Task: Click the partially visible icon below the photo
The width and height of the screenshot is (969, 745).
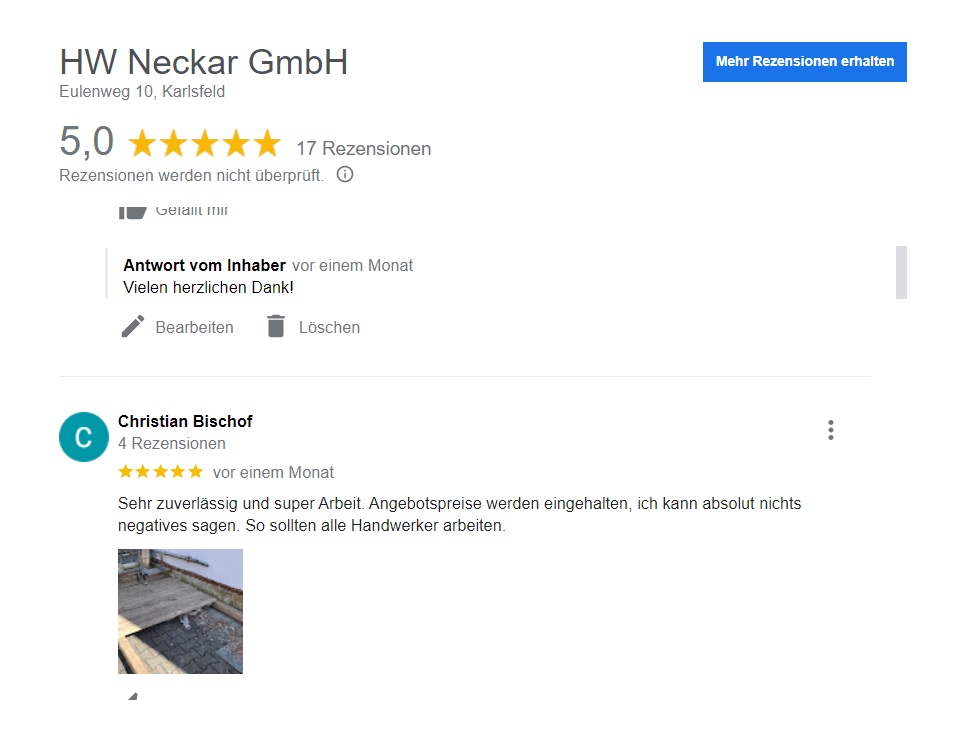Action: (x=132, y=696)
